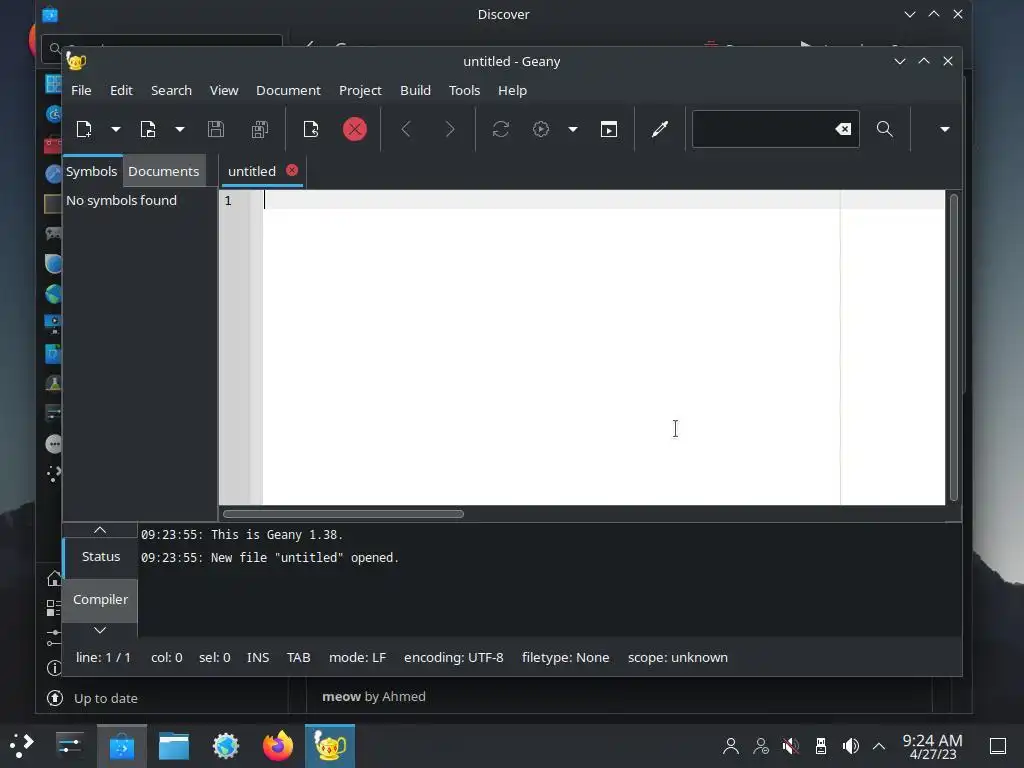
Task: Click the magnifier find icon
Action: pyautogui.click(x=884, y=129)
